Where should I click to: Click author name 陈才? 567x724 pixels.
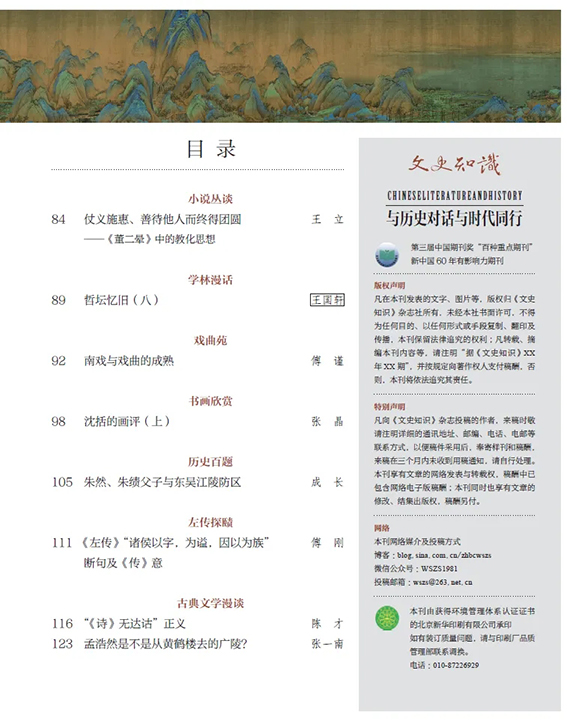pos(327,623)
